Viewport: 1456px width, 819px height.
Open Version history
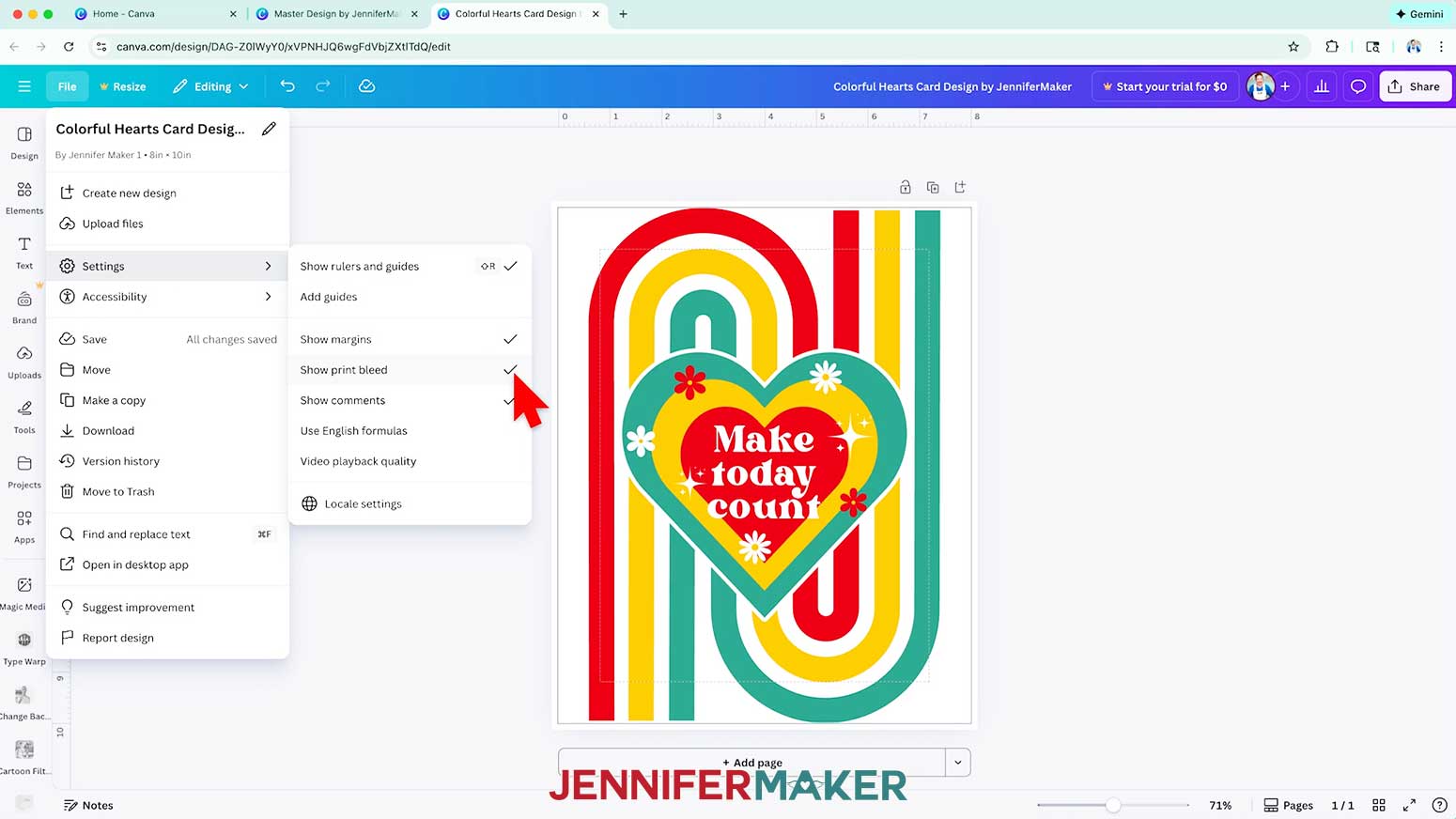point(167,461)
